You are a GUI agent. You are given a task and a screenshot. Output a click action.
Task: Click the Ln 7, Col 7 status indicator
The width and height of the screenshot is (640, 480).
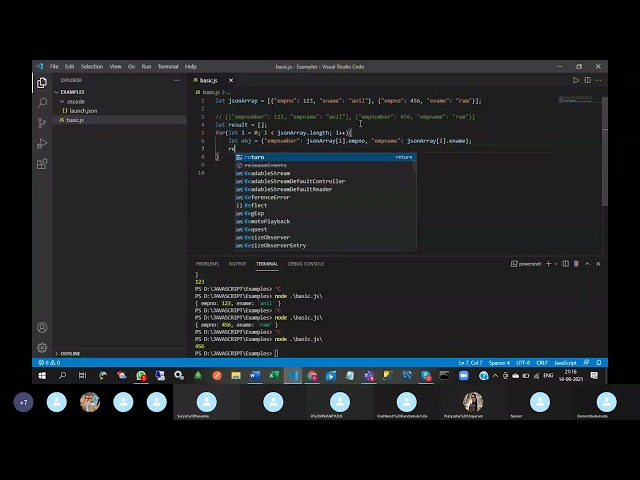tap(470, 362)
